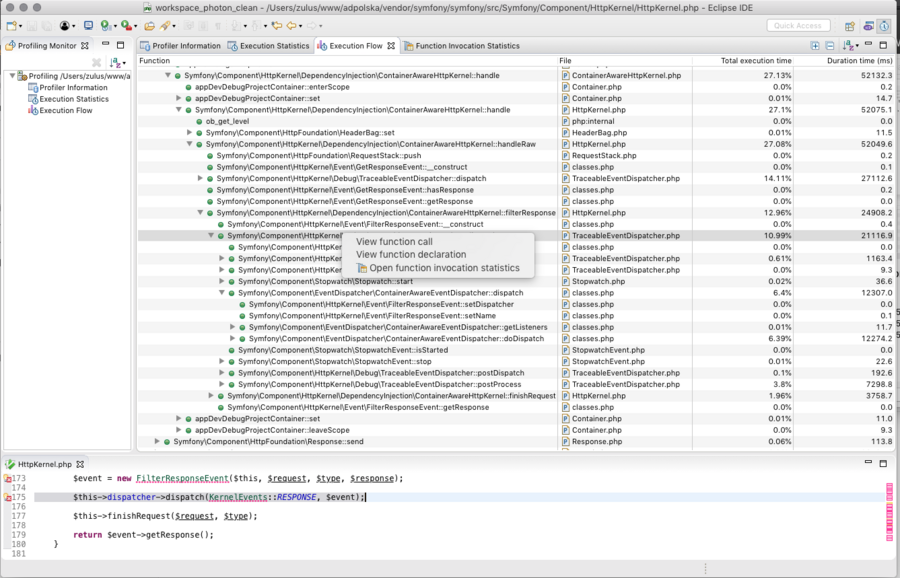This screenshot has width=900, height=578.
Task: Switch to the Execution Statistics tab
Action: click(269, 46)
